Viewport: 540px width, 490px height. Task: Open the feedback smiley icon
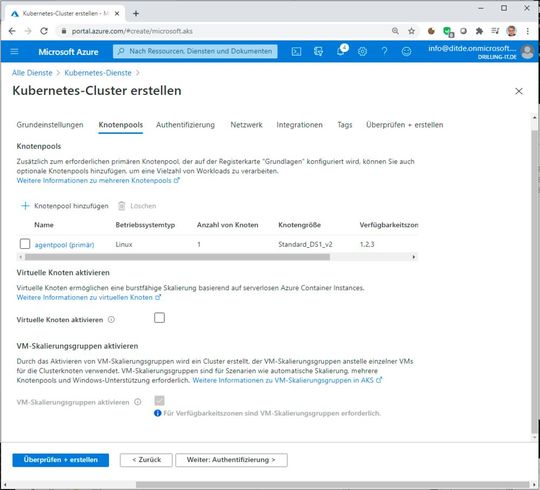coord(406,52)
